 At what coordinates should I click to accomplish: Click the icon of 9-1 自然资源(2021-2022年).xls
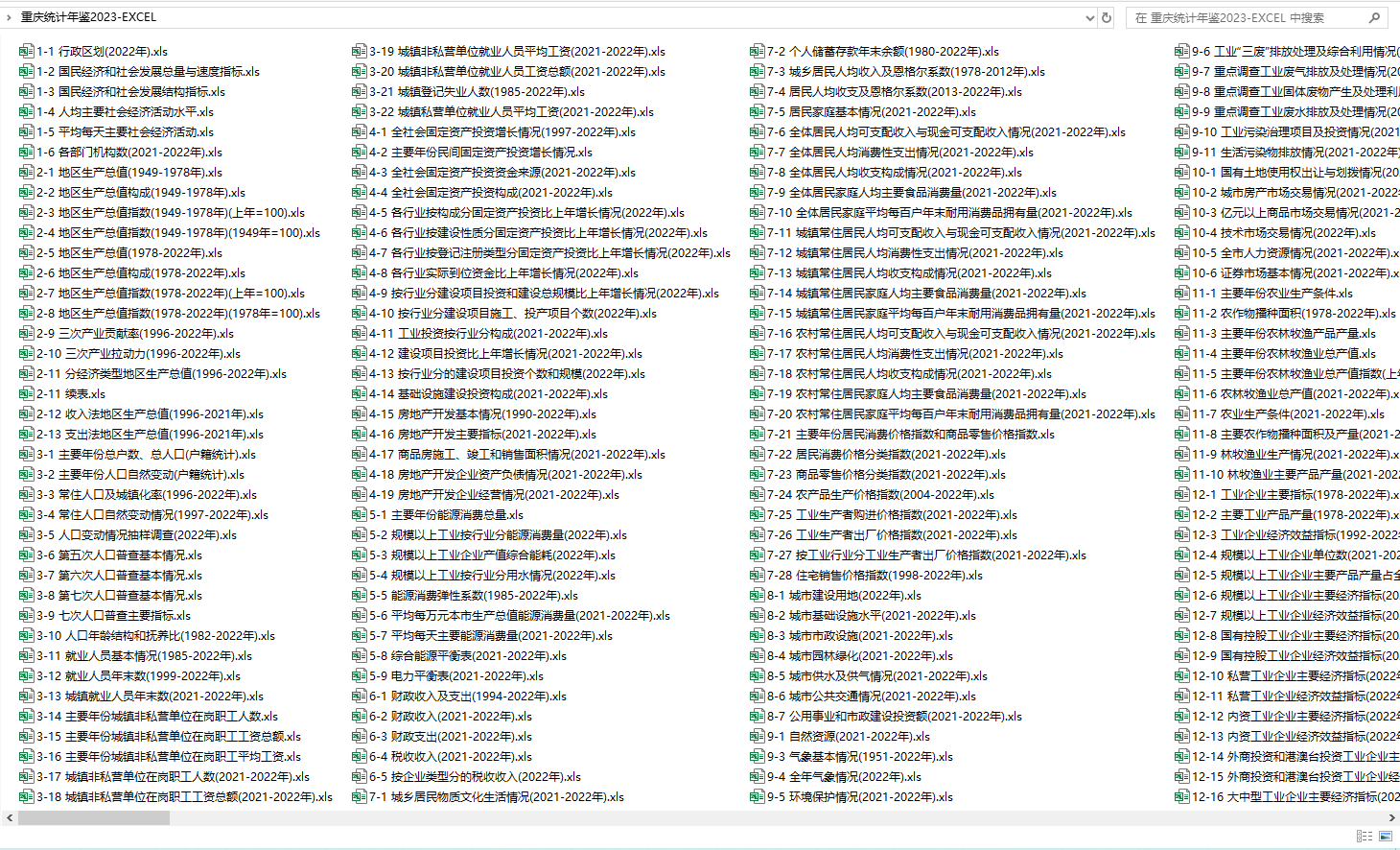click(x=758, y=736)
